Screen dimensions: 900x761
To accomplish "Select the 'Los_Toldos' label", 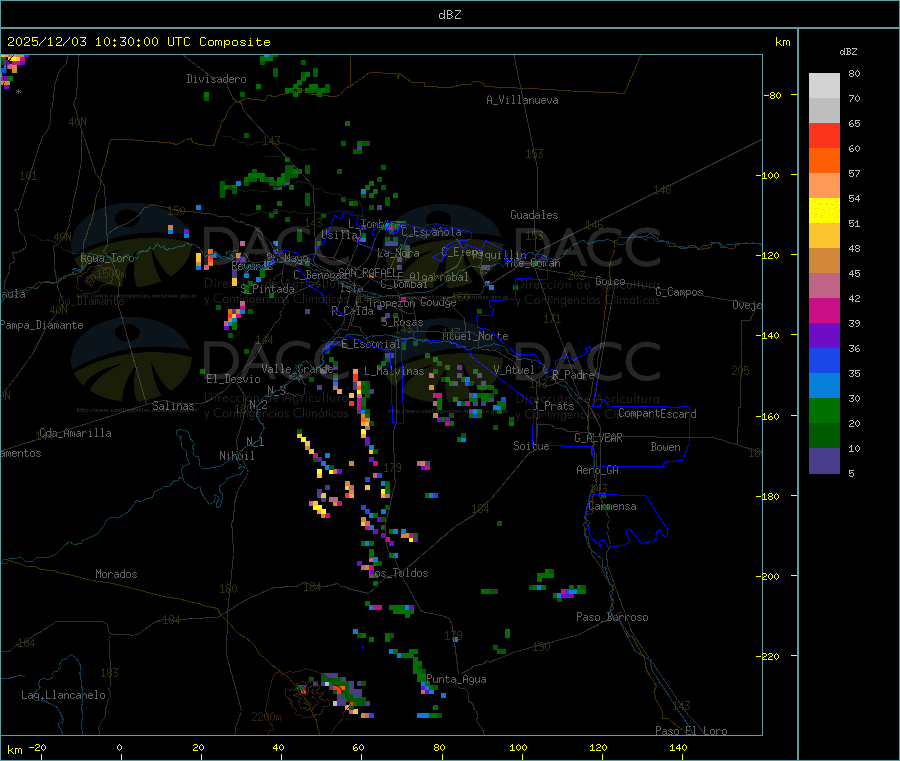I will tap(398, 573).
